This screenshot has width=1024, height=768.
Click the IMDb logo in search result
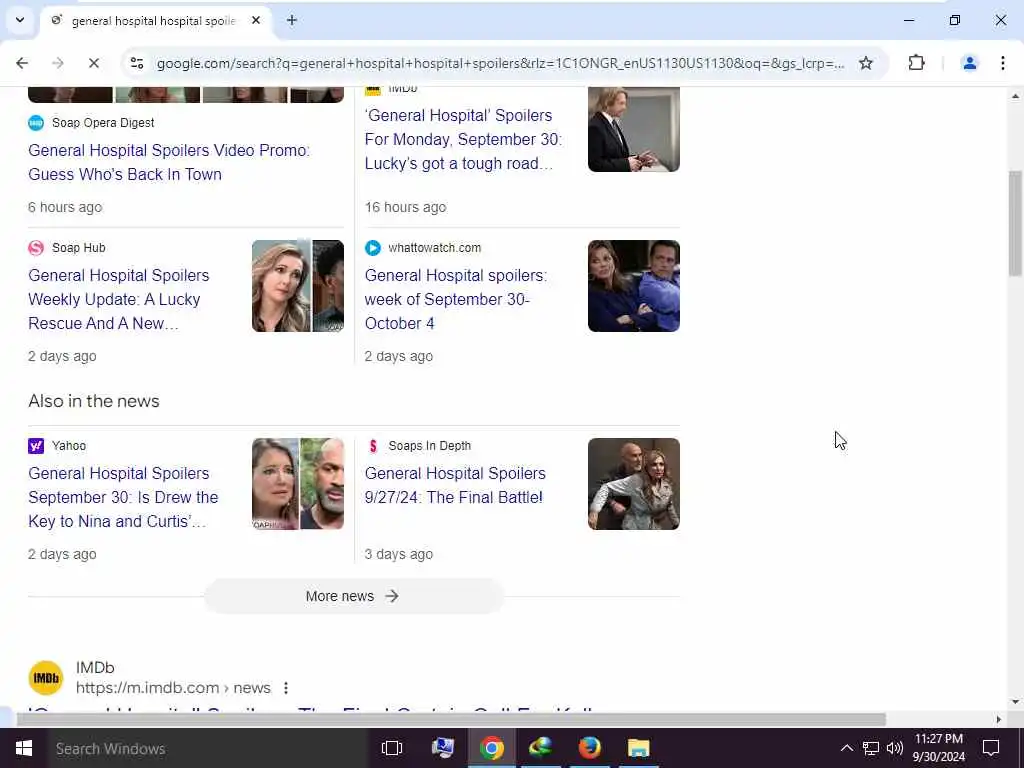pyautogui.click(x=46, y=678)
